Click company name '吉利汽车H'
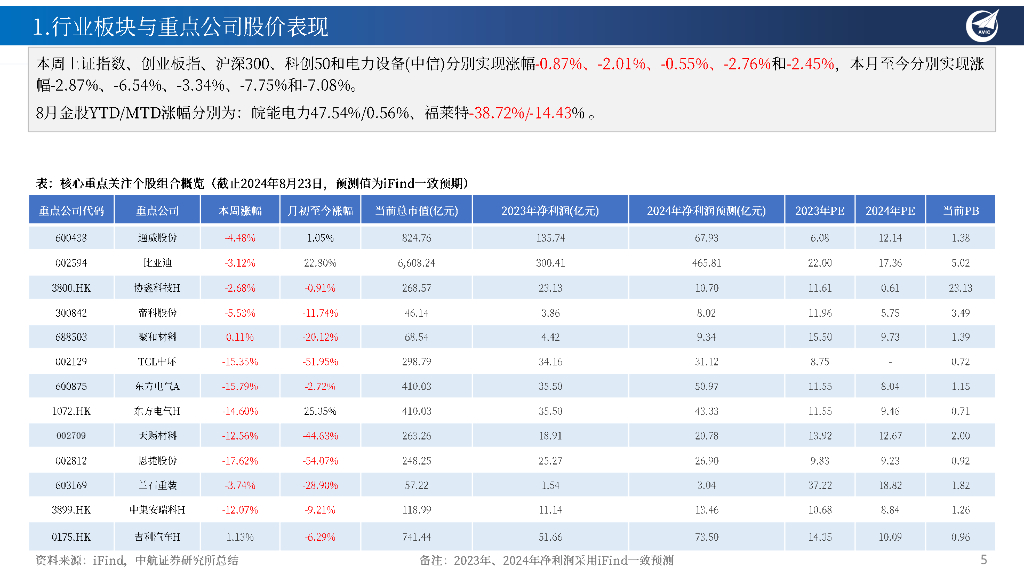This screenshot has width=1024, height=576. pos(157,537)
